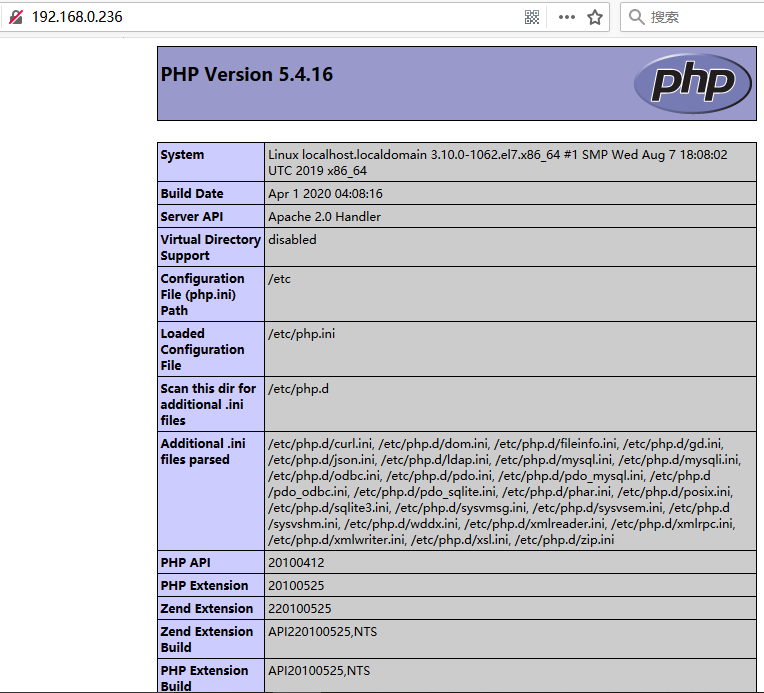Select the PHP Extension label

[204, 585]
